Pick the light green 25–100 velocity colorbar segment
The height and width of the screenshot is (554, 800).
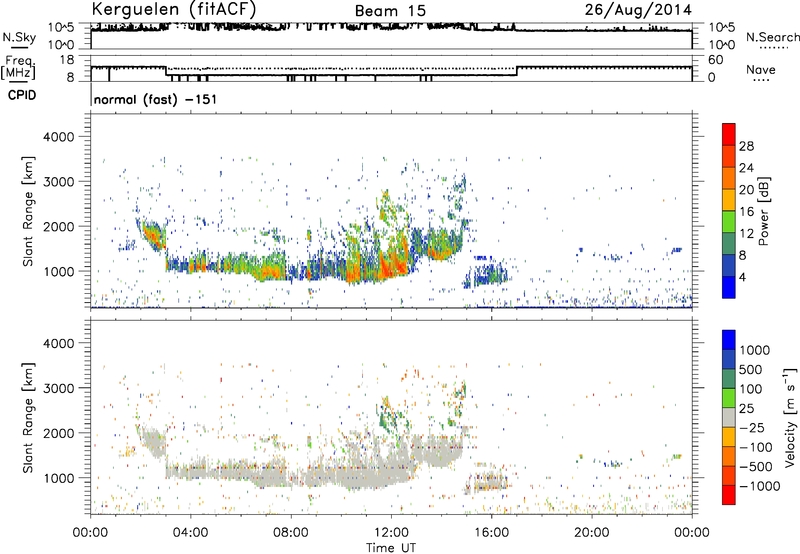pyautogui.click(x=729, y=398)
